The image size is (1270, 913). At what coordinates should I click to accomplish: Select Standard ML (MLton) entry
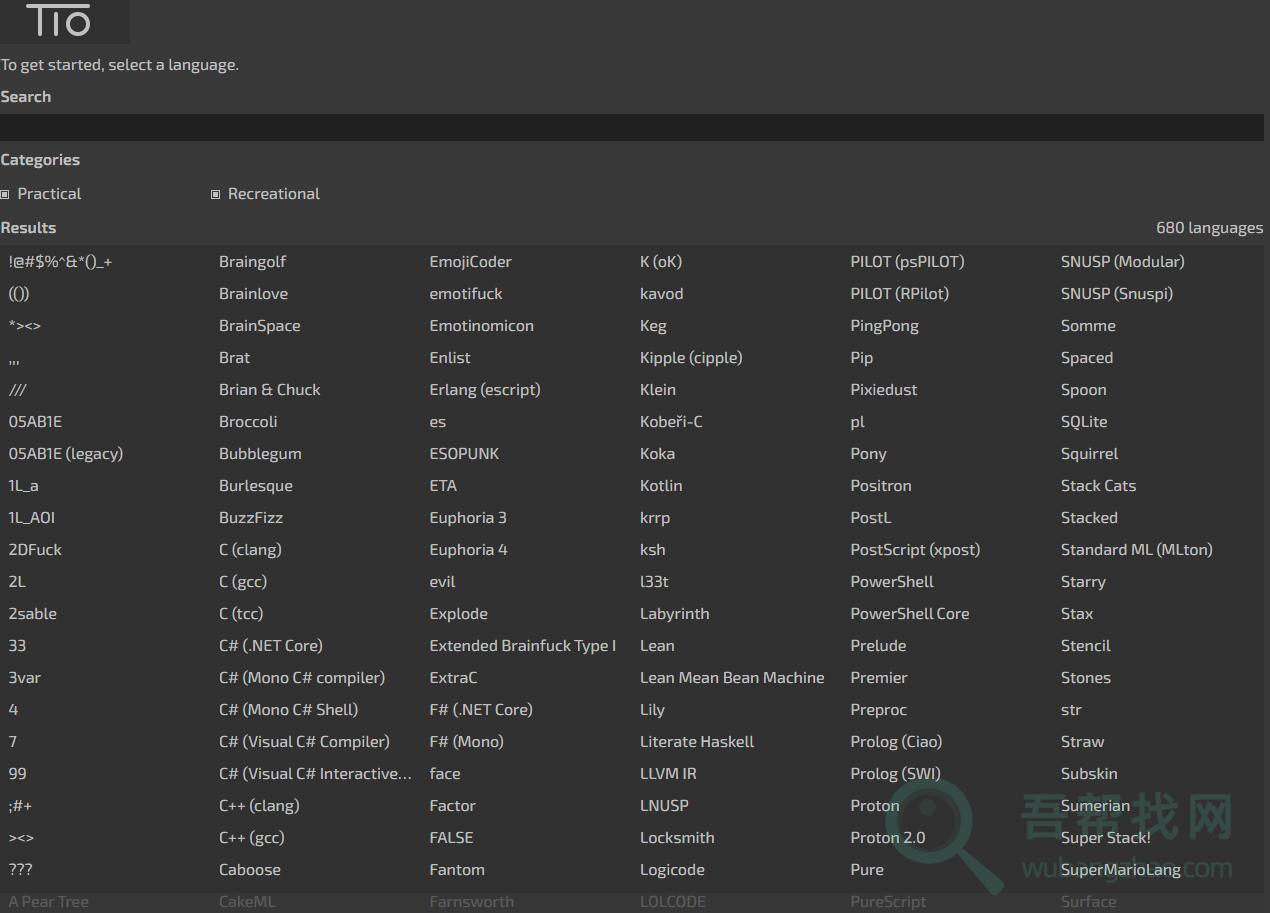click(1136, 550)
